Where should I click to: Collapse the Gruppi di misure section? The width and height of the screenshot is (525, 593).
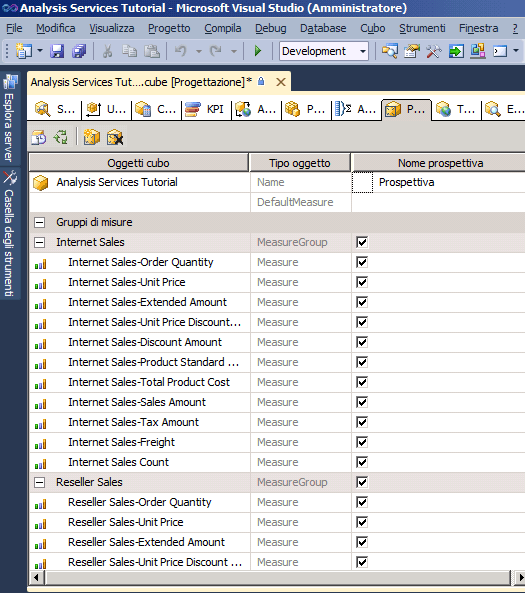point(39,222)
